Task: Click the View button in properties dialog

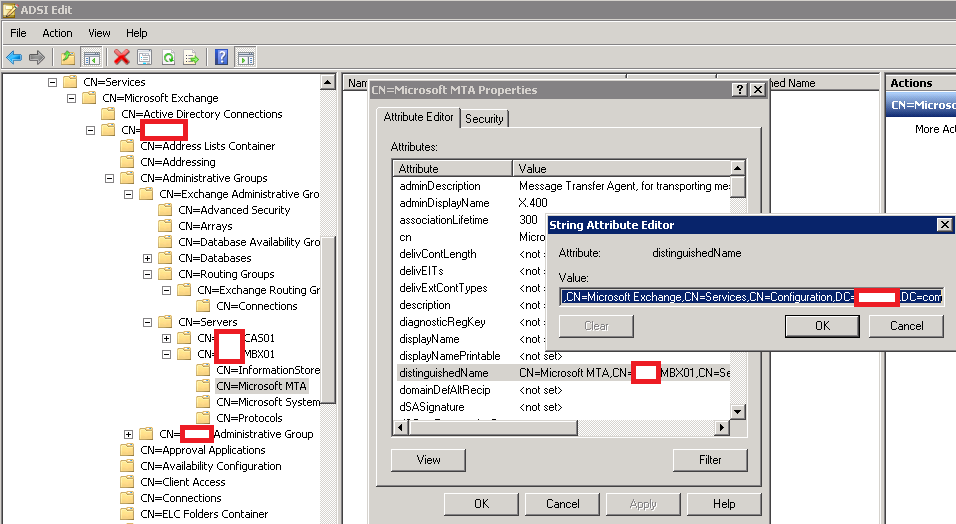Action: coord(428,460)
